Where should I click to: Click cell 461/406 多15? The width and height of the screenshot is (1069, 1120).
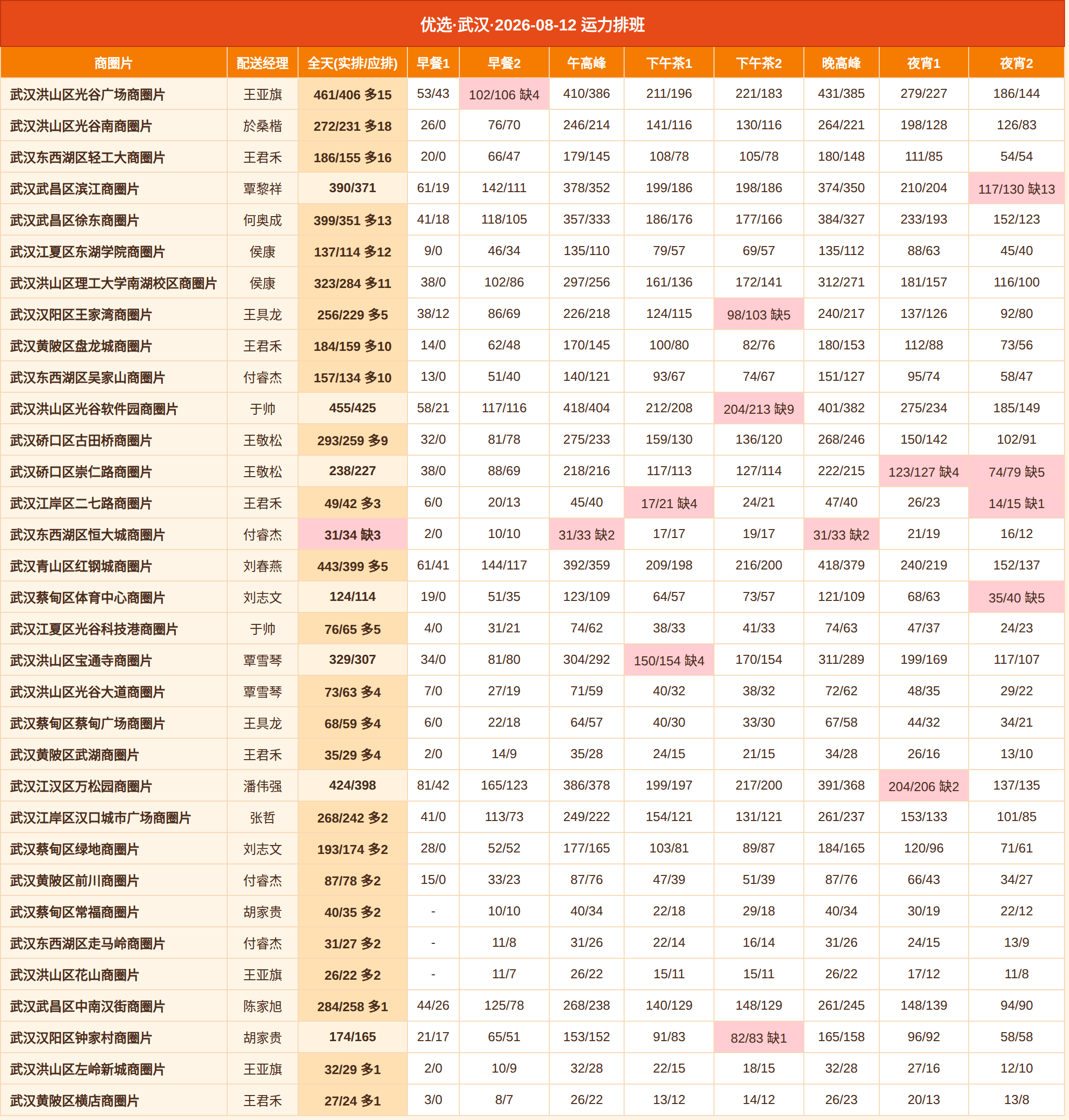coord(352,94)
